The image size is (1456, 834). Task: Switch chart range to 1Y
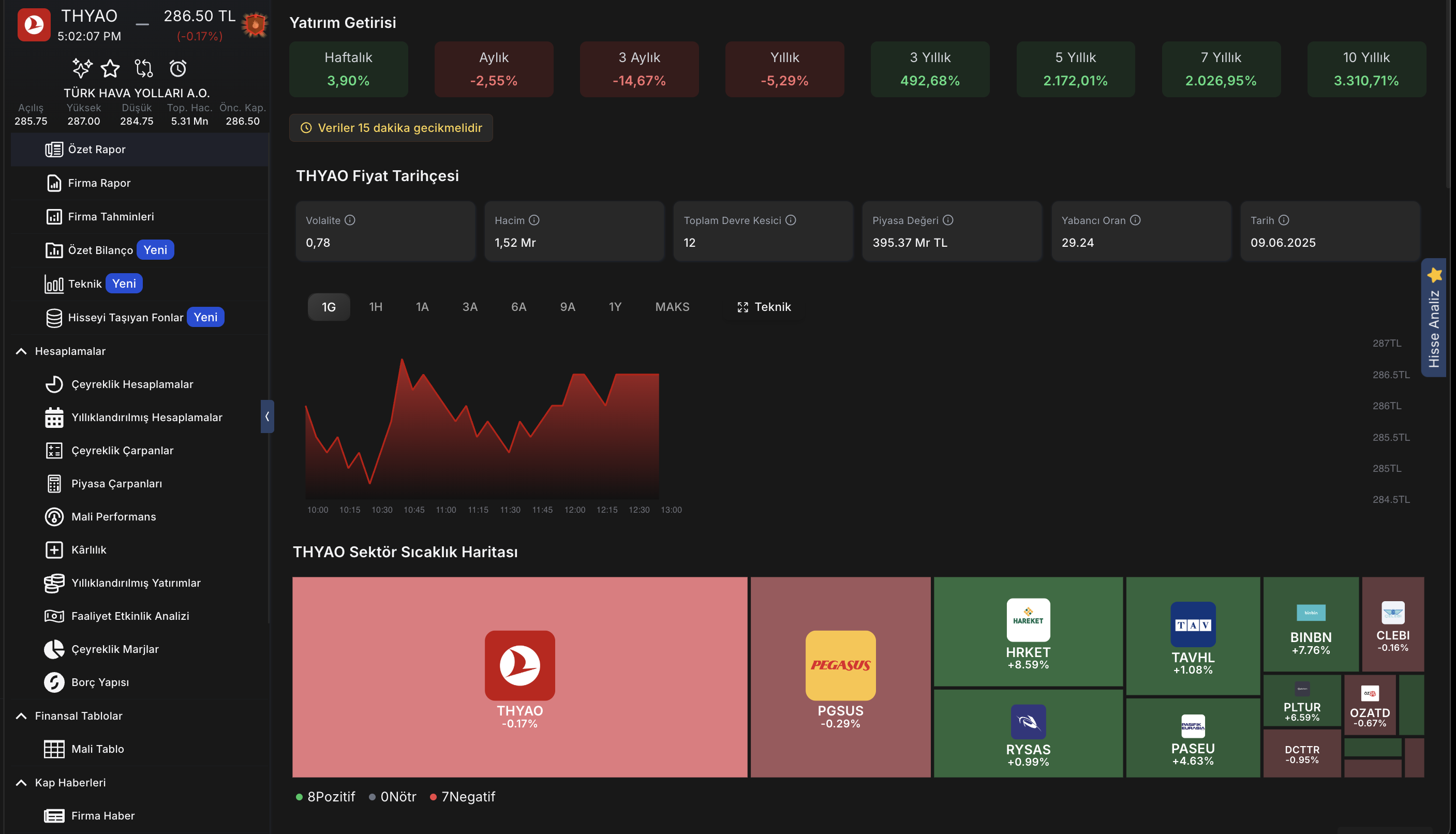point(615,307)
